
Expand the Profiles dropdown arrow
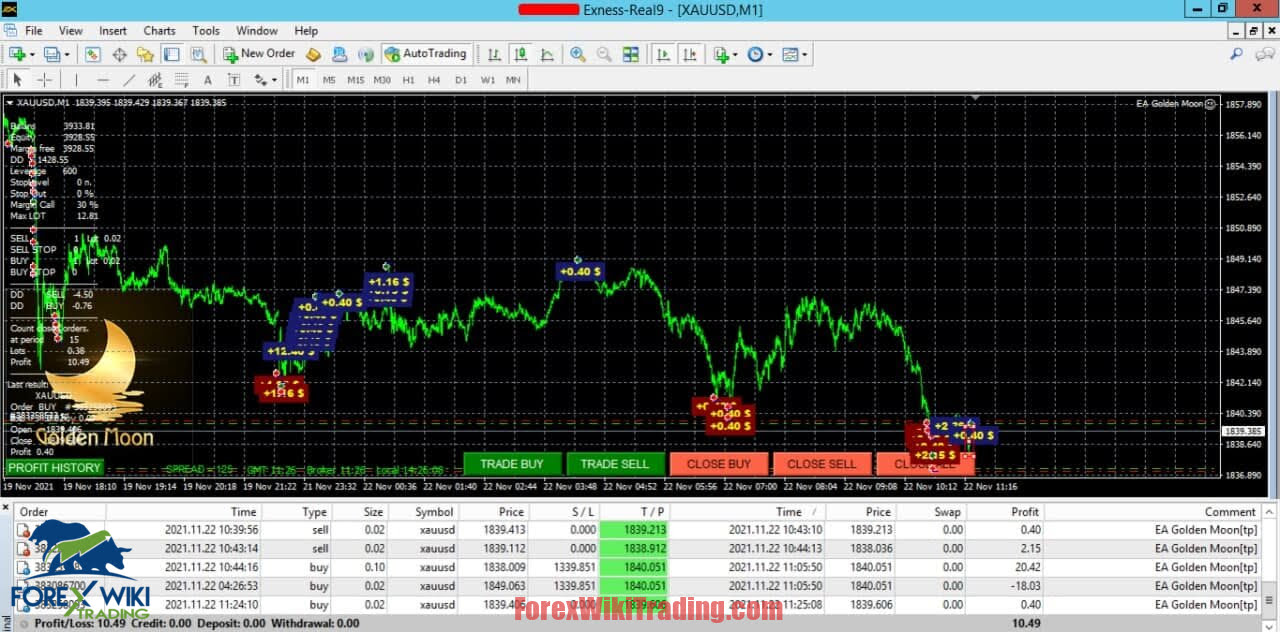(x=66, y=55)
